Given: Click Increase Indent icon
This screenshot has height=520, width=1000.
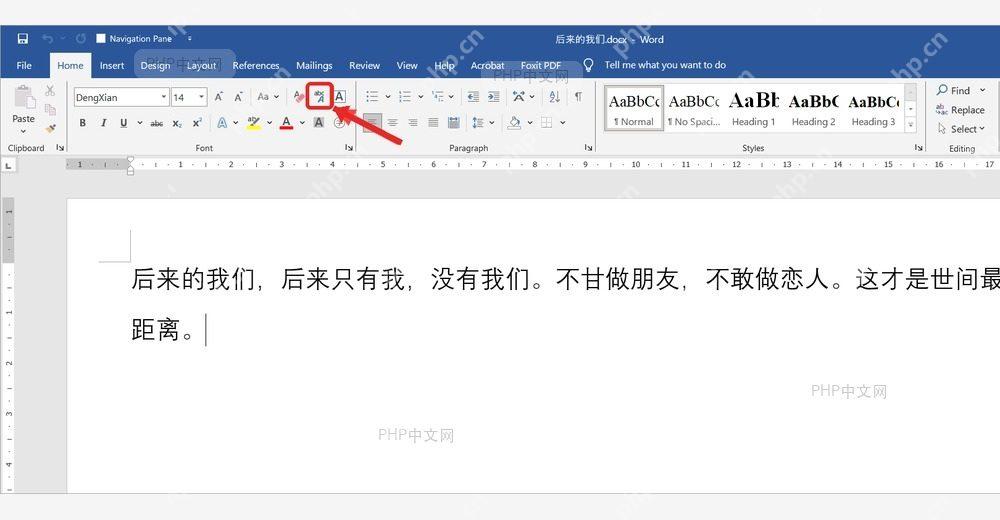Looking at the screenshot, I should coord(494,97).
